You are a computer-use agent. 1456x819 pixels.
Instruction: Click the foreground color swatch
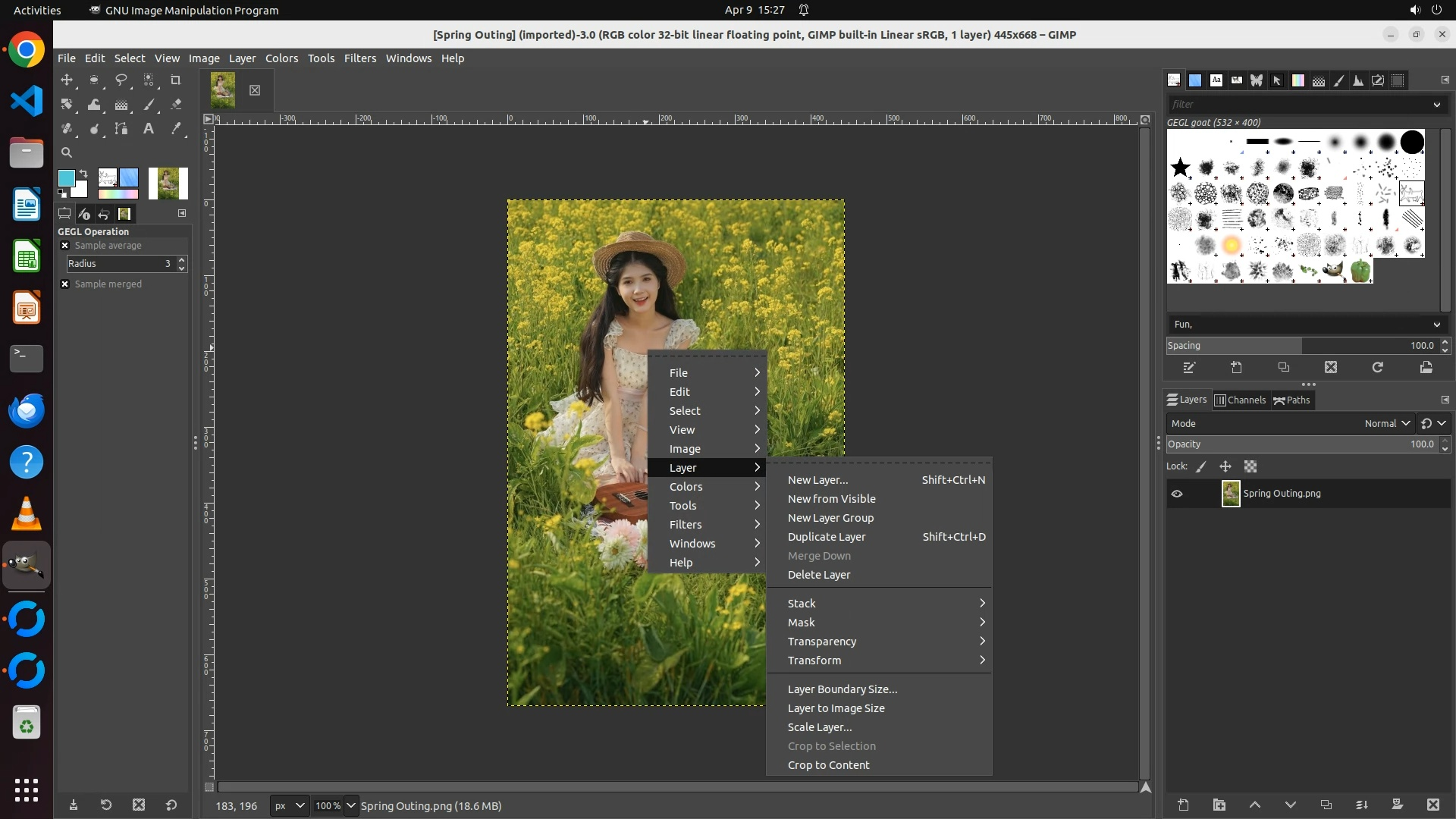(x=66, y=178)
